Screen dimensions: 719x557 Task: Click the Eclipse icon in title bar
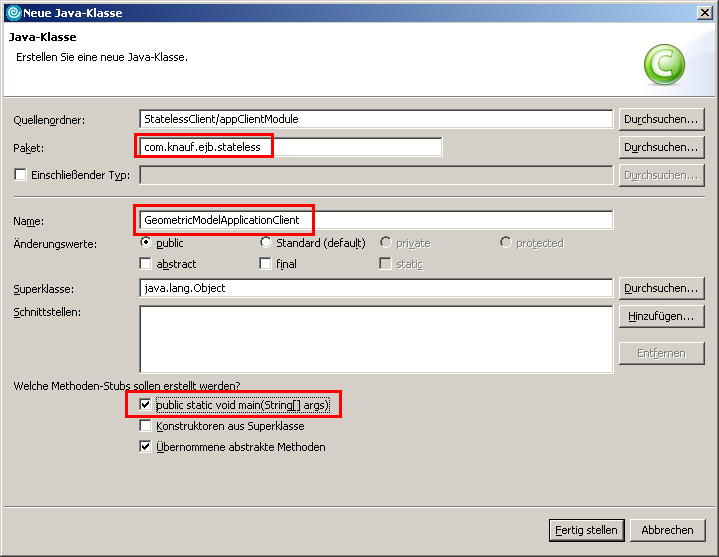click(12, 11)
